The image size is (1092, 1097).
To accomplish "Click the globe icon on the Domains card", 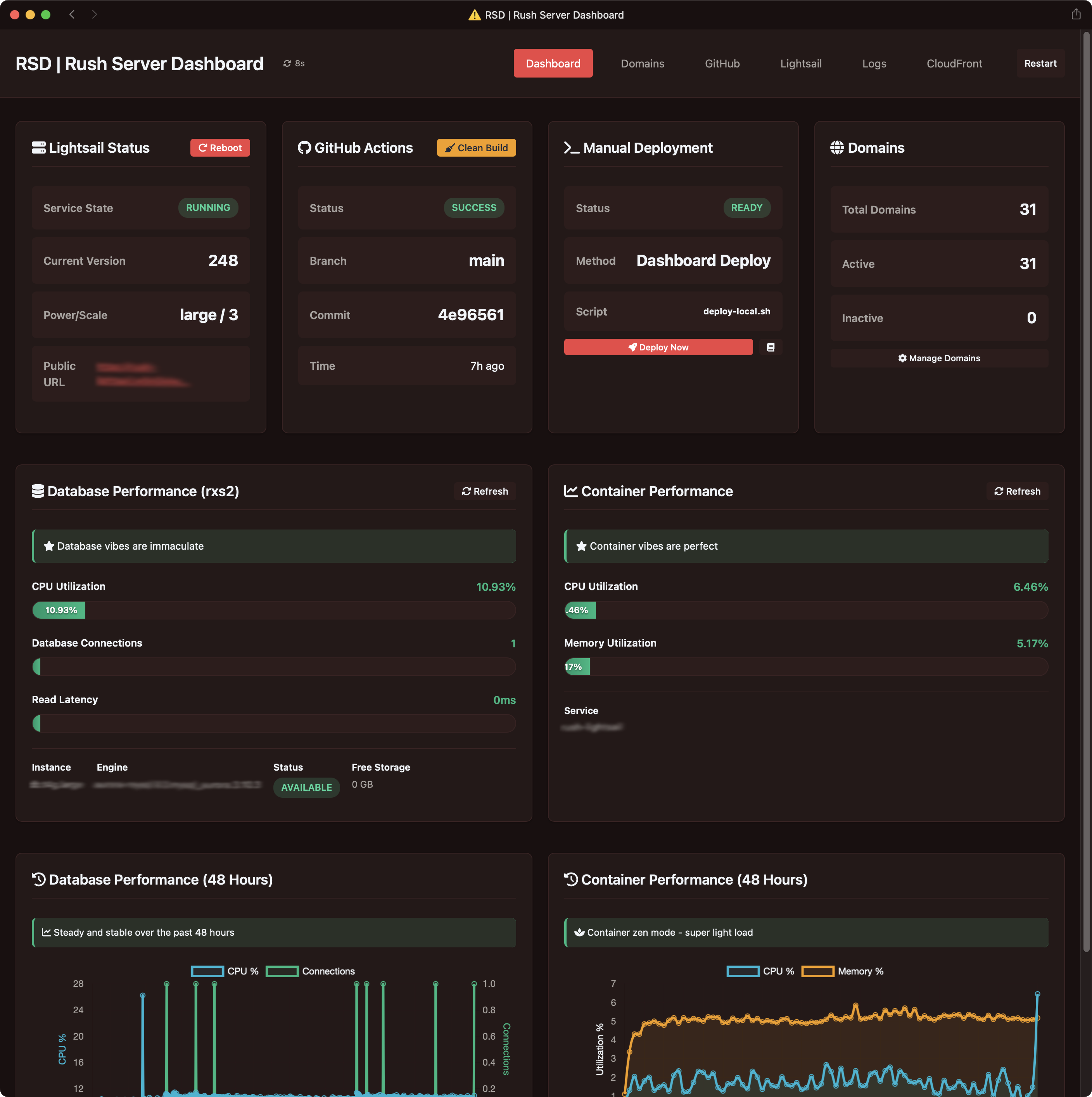I will (x=837, y=148).
